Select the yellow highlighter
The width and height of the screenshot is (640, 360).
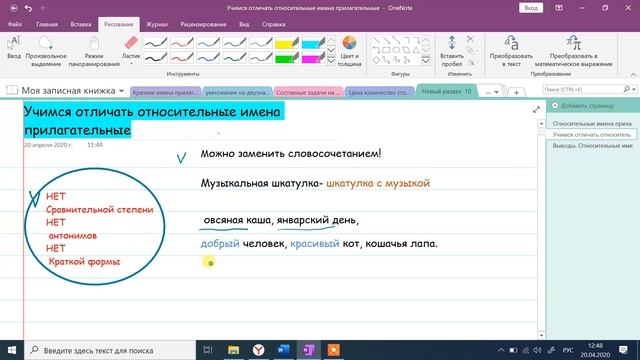[x=287, y=42]
